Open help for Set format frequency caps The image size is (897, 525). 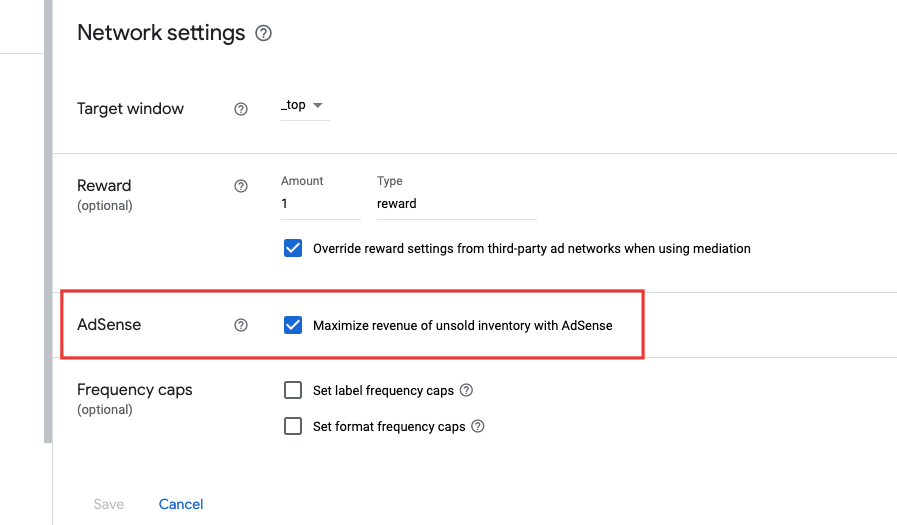(478, 426)
